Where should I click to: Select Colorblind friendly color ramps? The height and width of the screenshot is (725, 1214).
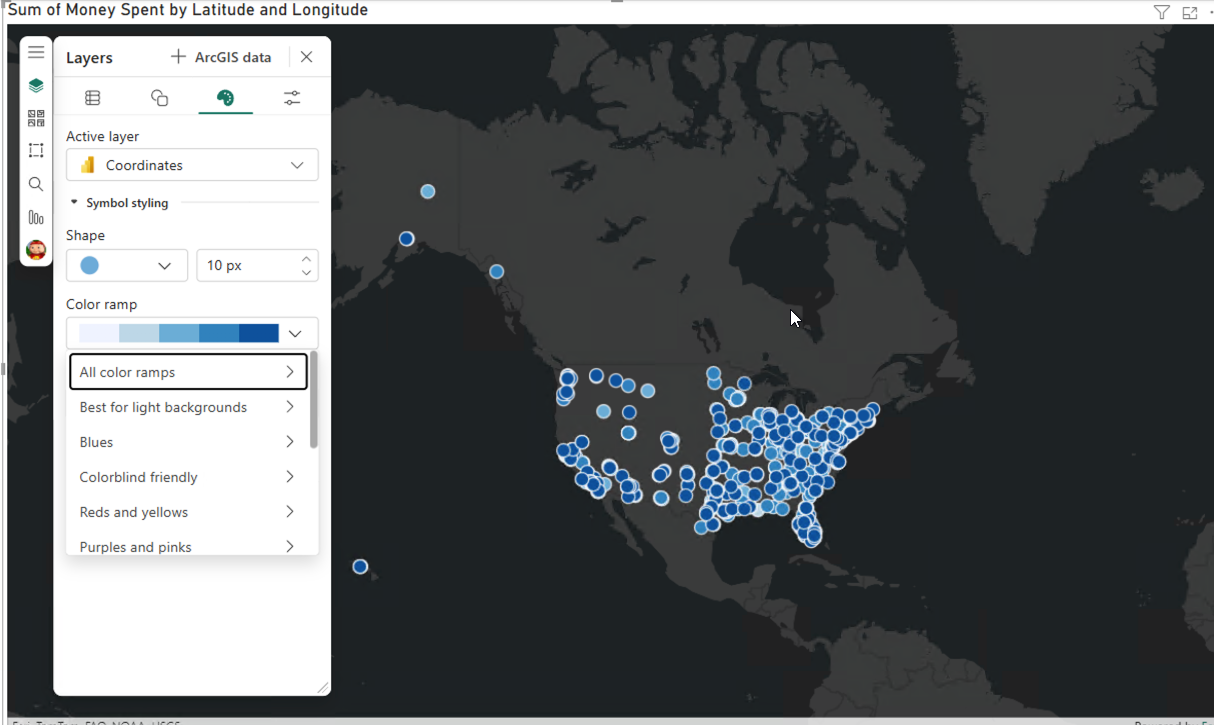(x=188, y=476)
